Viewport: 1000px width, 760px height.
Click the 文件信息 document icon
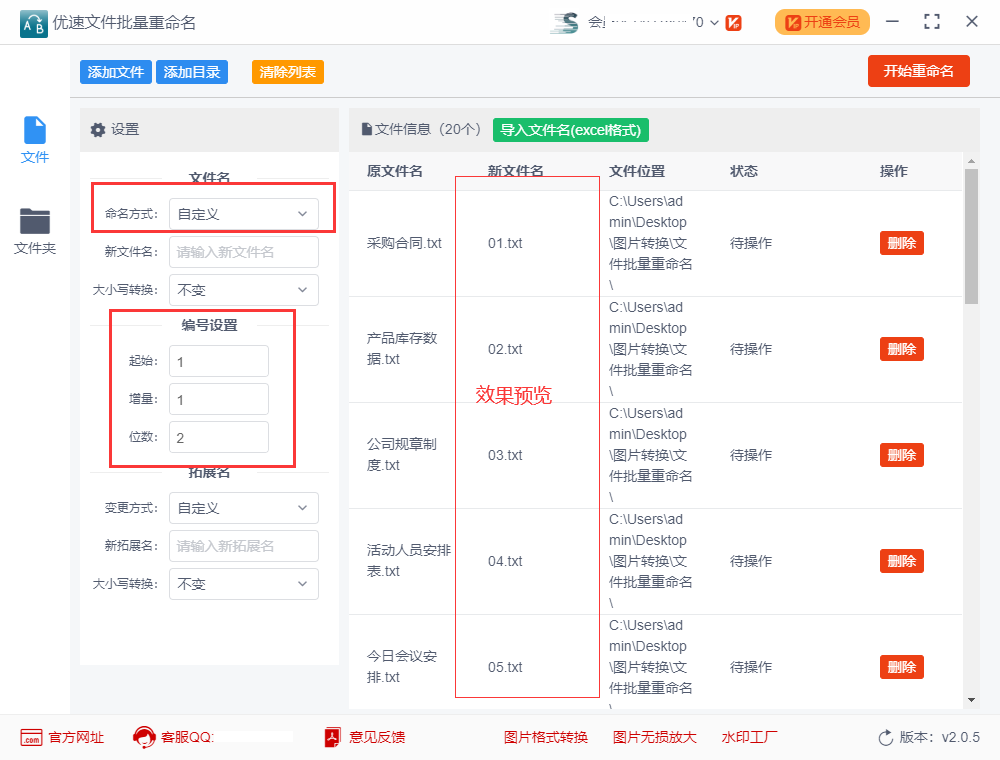point(367,129)
